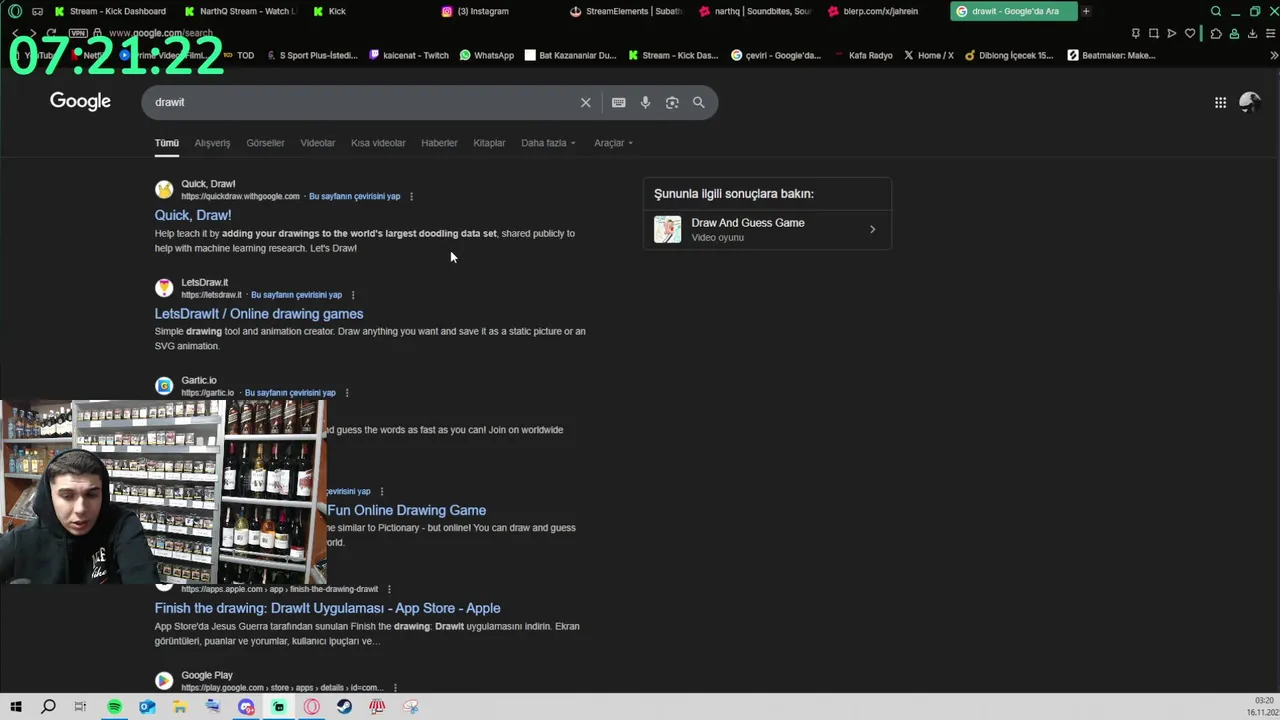Switch to the Kitaplar tab
This screenshot has height=720, width=1280.
[489, 143]
